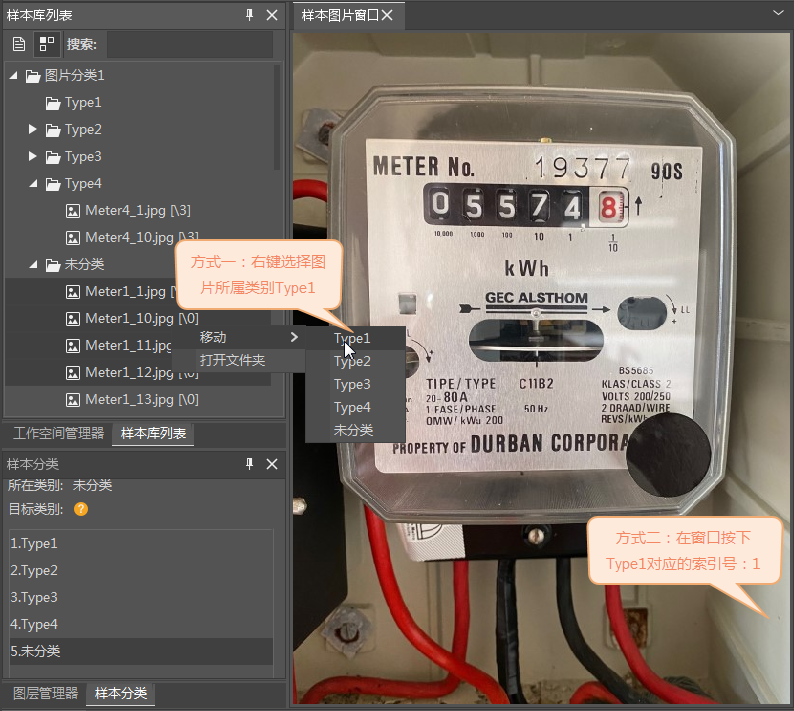
Task: Collapse the Type4 folder node
Action: click(x=33, y=184)
